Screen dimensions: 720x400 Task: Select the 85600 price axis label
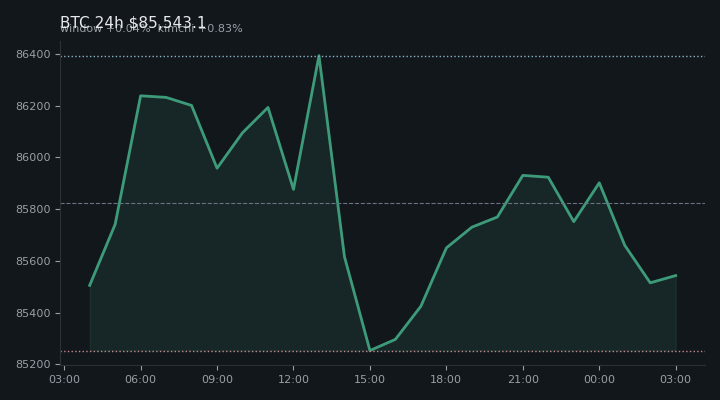tap(33, 261)
